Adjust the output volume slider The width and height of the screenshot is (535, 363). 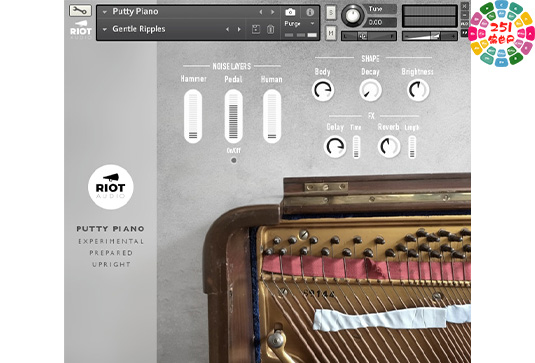tap(430, 36)
